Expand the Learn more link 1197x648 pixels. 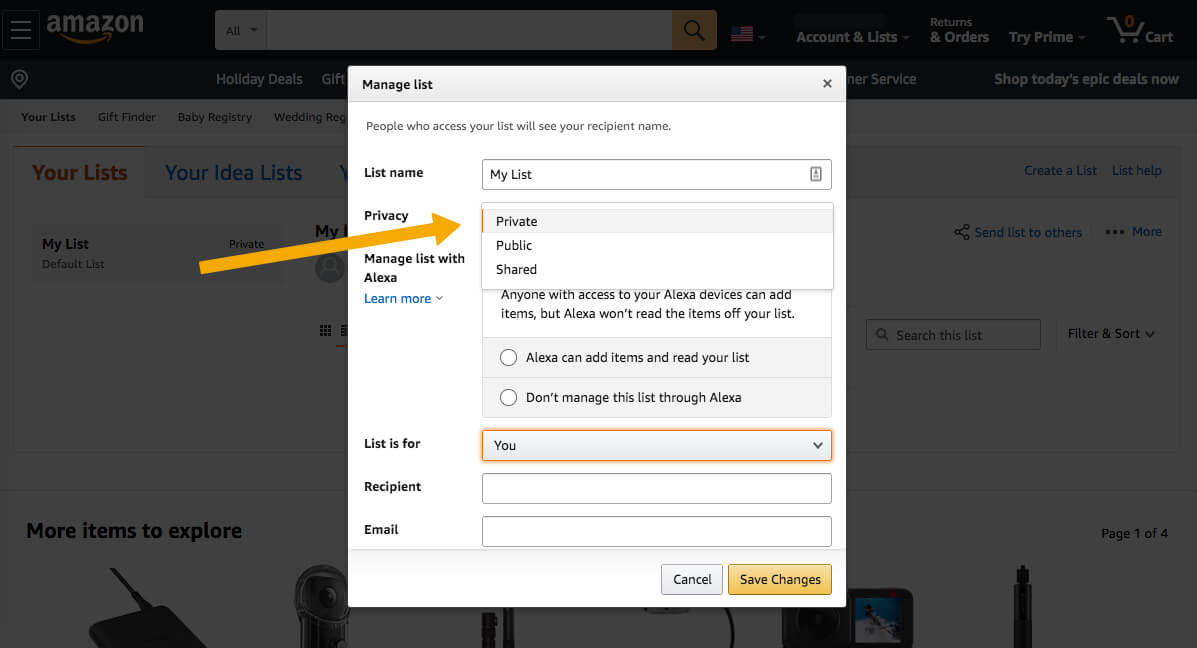point(402,298)
